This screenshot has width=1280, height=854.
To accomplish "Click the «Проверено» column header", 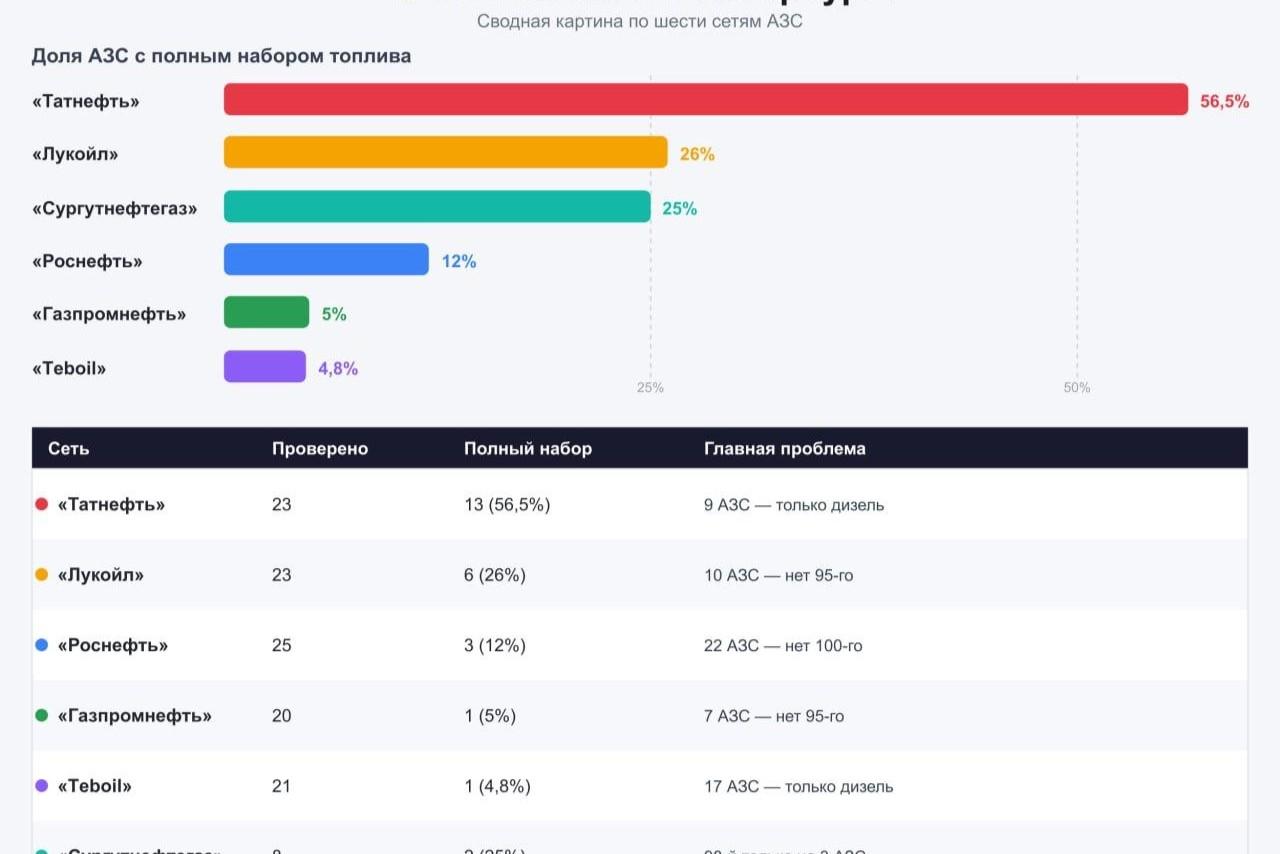I will [x=320, y=448].
